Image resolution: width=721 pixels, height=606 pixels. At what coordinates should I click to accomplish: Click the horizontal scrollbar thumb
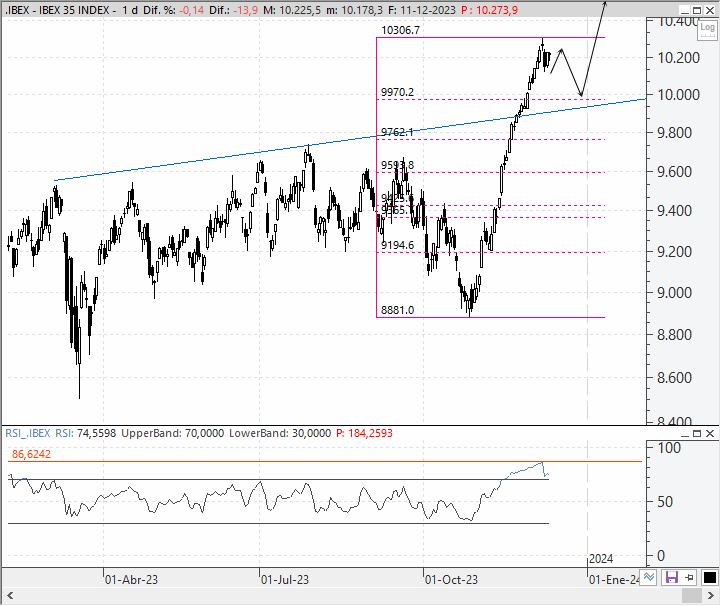click(691, 596)
